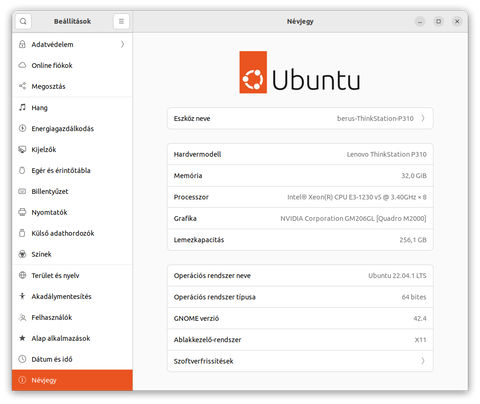Click the color wheel icon beside Színek
The width and height of the screenshot is (480, 404).
coord(22,254)
